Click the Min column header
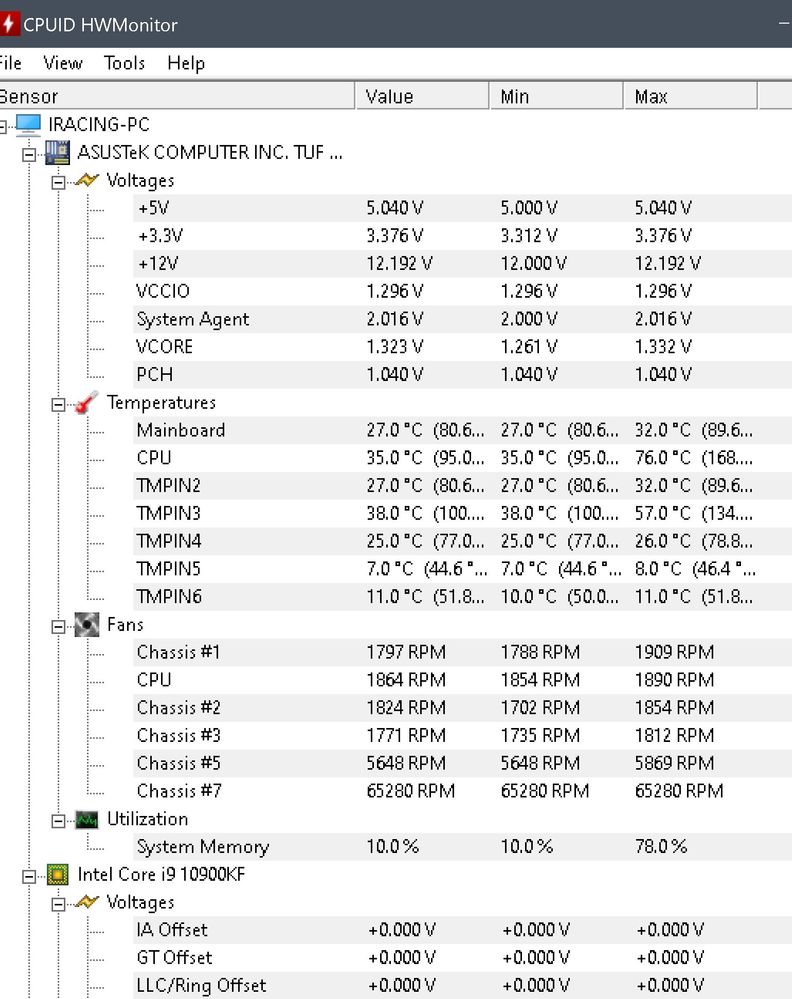The height and width of the screenshot is (999, 792). pyautogui.click(x=556, y=96)
